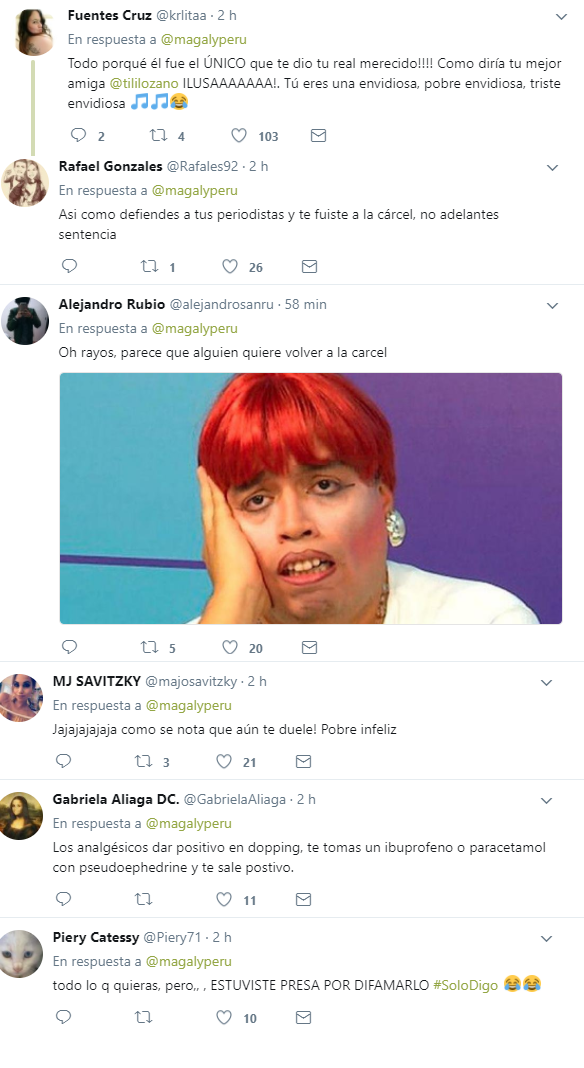584x1068 pixels.
Task: Send Rafael Gonzales's tweet via direct message
Action: (309, 266)
